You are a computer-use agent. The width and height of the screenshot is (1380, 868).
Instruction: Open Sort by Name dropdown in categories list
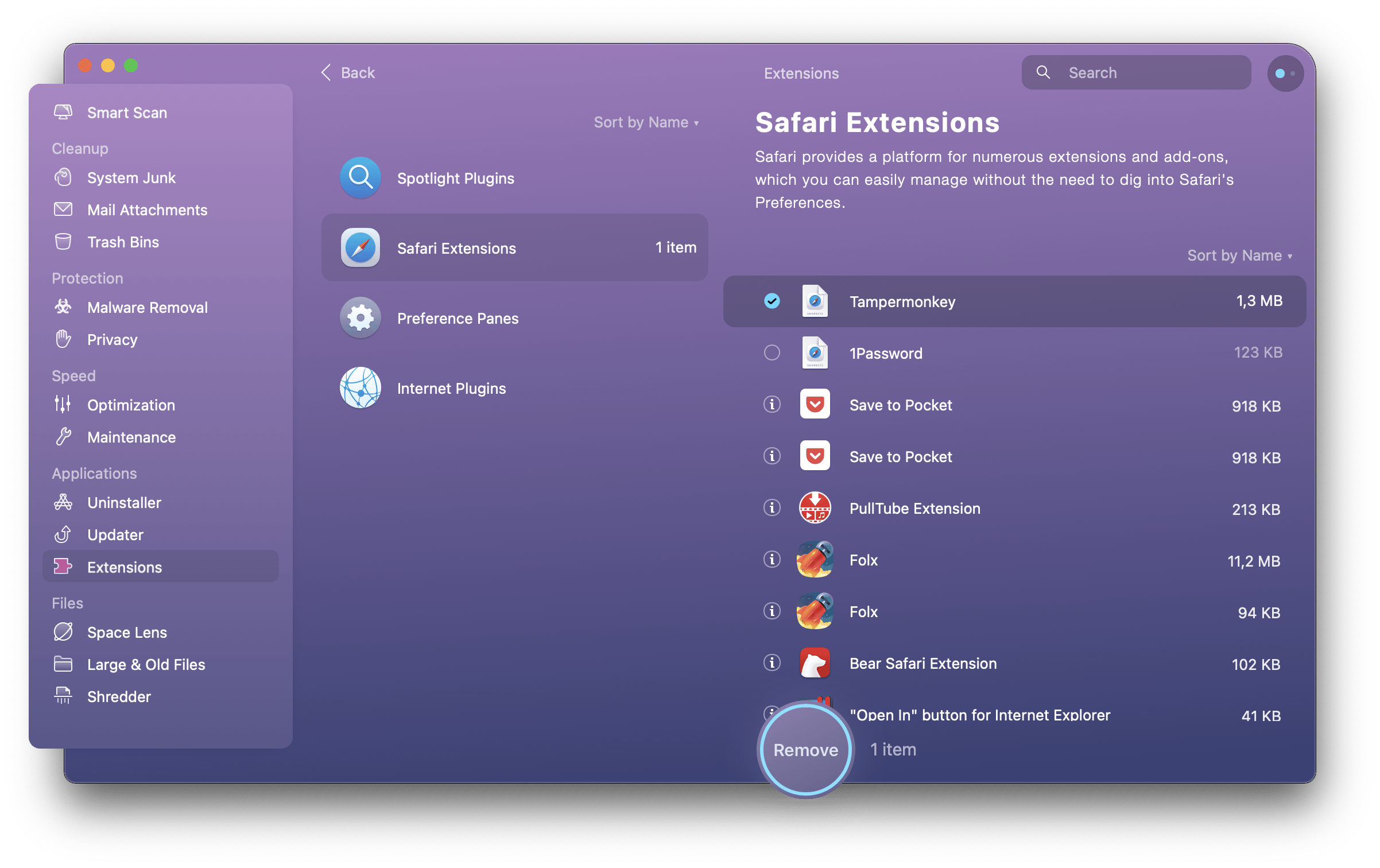(x=646, y=122)
